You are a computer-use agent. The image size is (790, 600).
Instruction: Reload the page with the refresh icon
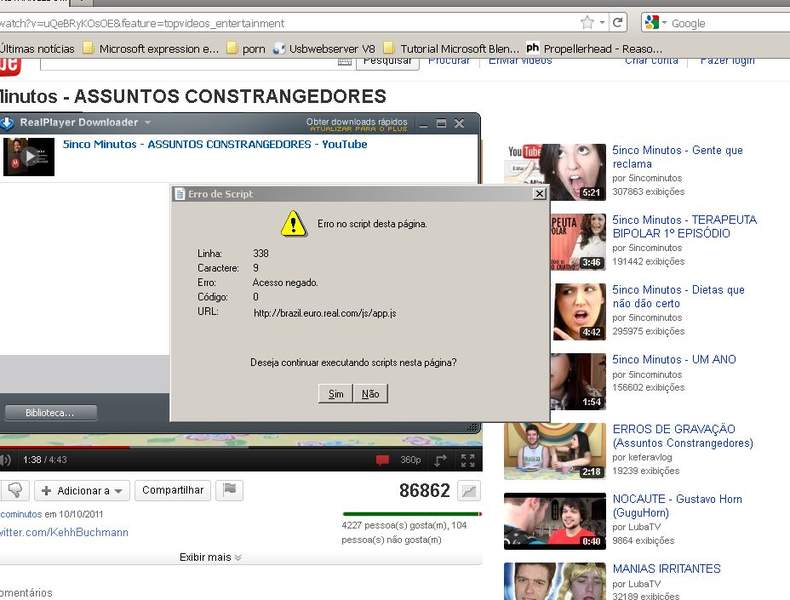618,22
